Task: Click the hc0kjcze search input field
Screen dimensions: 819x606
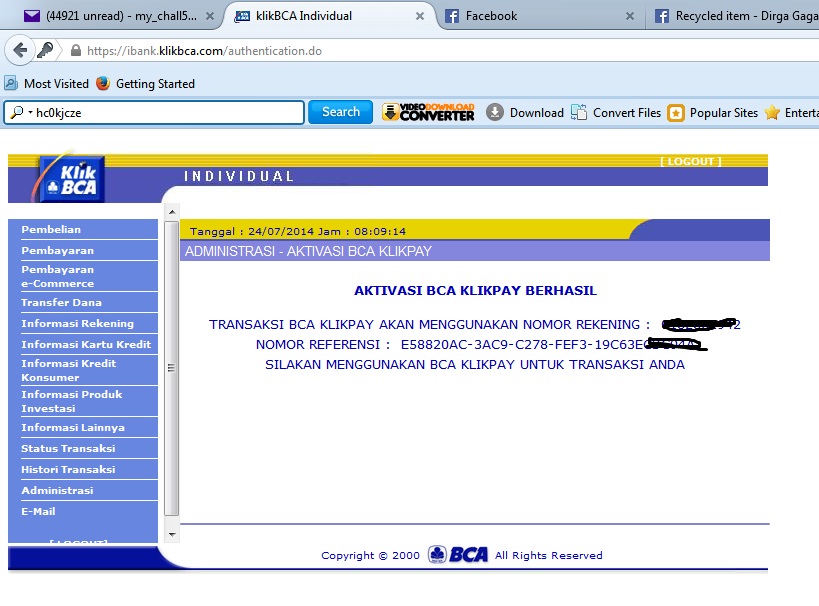Action: 160,113
